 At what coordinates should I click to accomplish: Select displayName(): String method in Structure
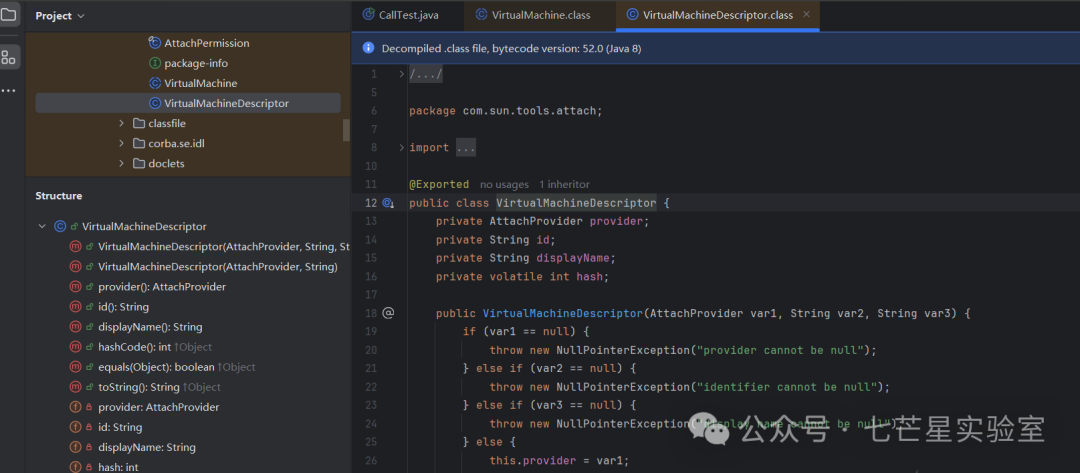click(150, 326)
